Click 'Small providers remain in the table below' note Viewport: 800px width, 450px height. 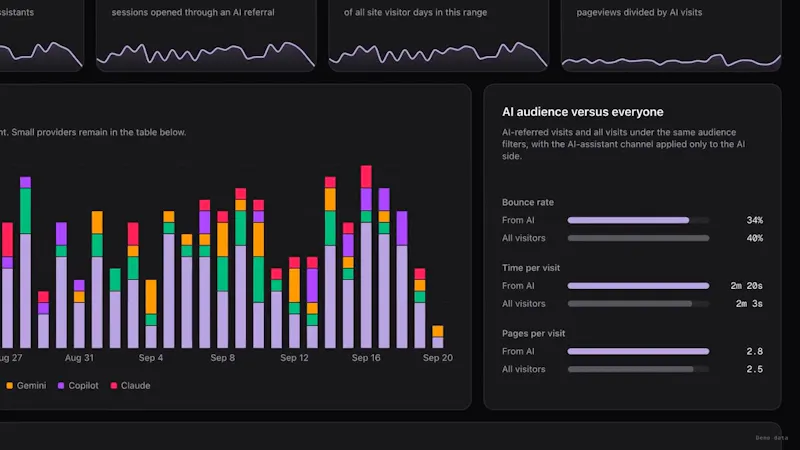click(98, 132)
